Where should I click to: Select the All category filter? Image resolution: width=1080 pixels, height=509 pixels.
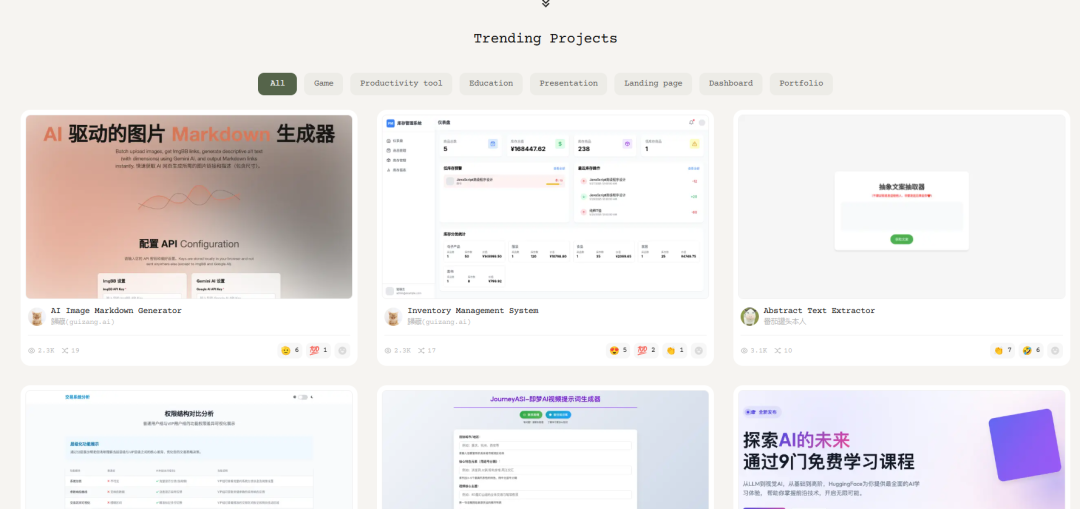[x=277, y=83]
